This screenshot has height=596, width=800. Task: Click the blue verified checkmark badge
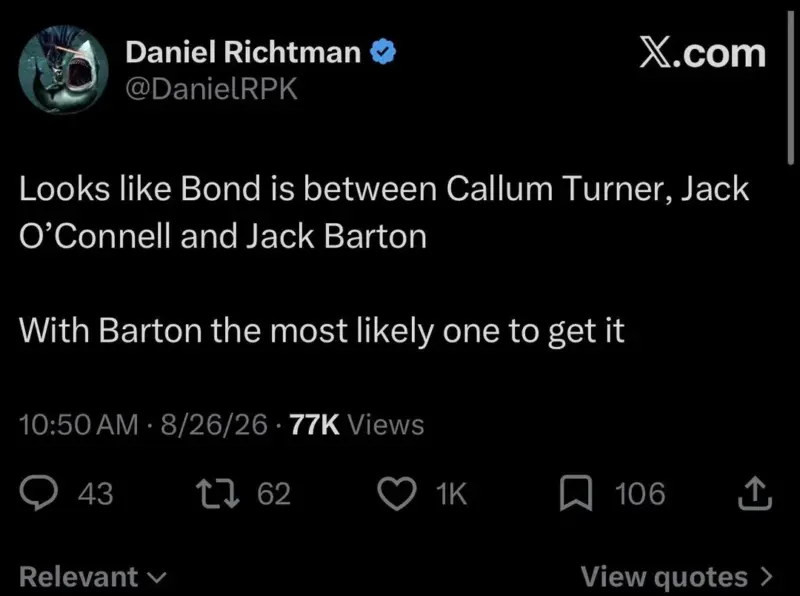coord(383,52)
